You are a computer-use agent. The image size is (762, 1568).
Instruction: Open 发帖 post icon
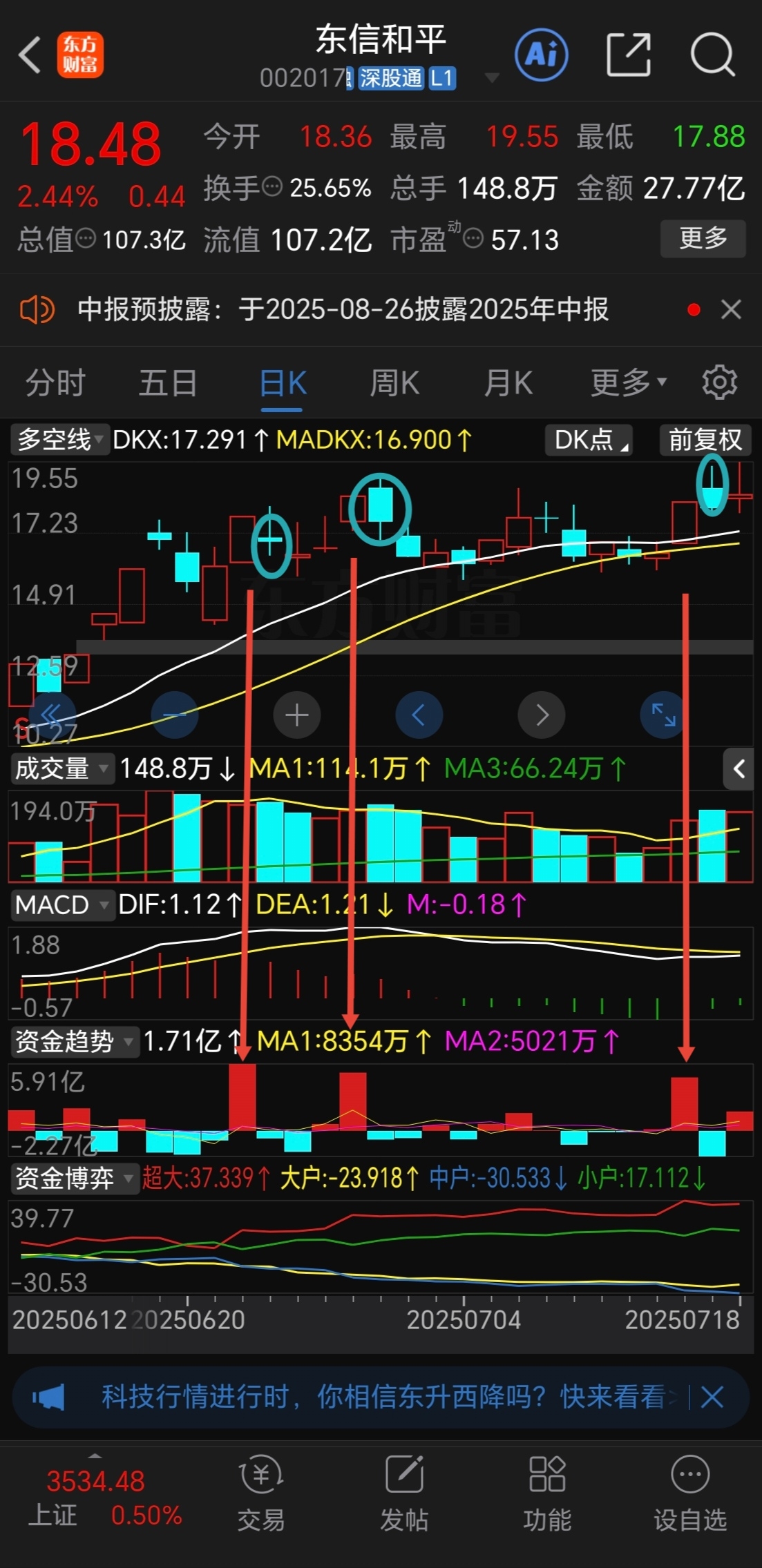coord(404,1493)
